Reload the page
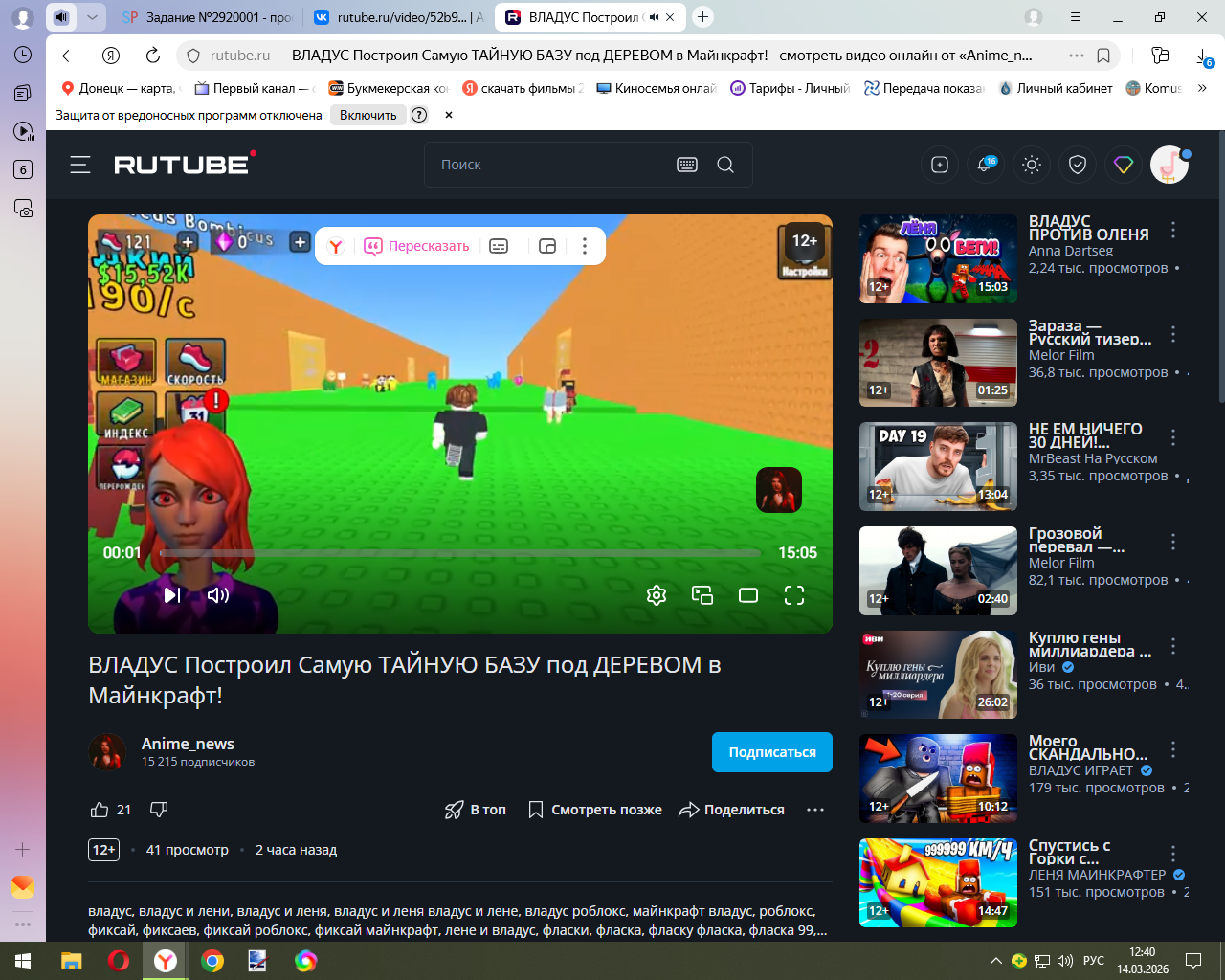 pyautogui.click(x=153, y=56)
